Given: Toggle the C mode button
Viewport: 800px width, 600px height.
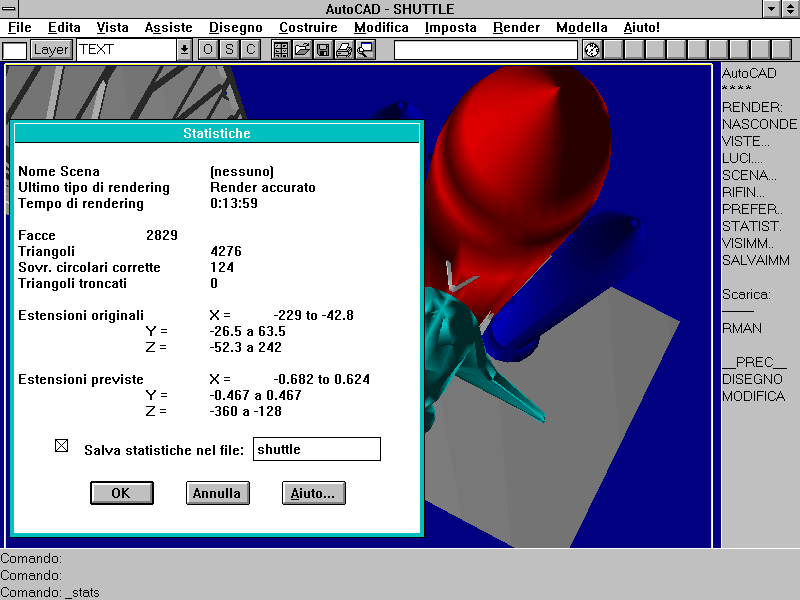Looking at the screenshot, I should [251, 49].
